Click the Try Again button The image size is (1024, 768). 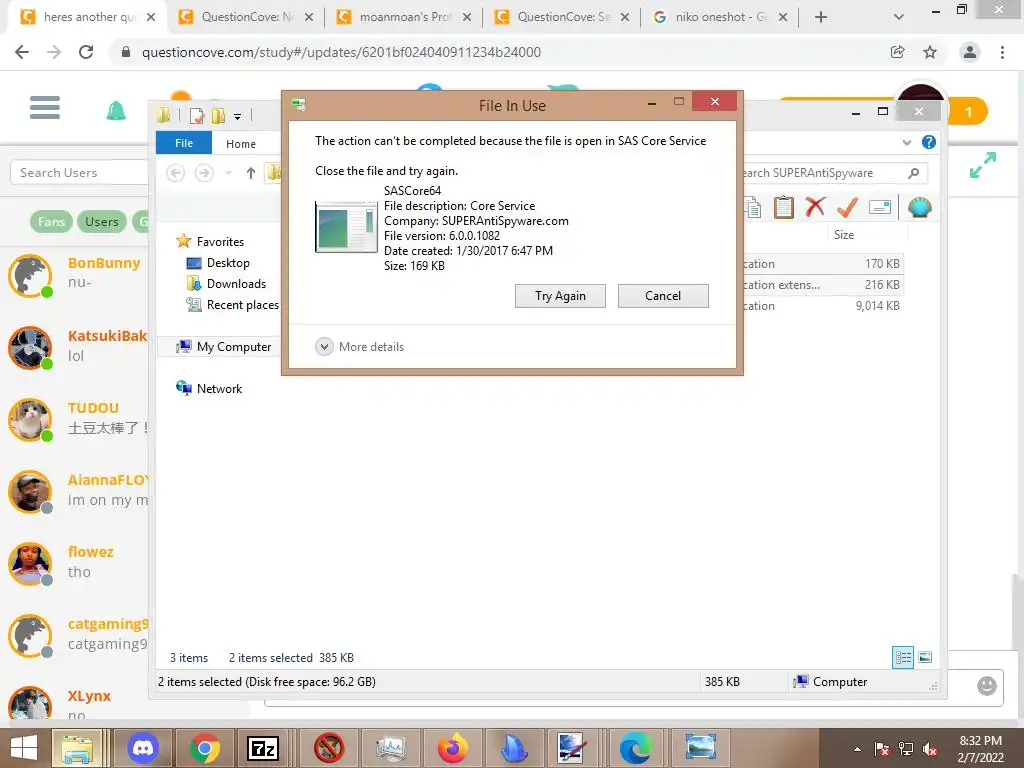[560, 296]
